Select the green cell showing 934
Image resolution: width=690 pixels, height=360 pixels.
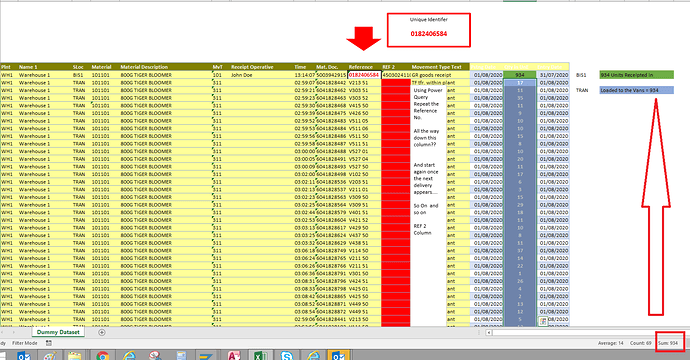click(x=520, y=75)
